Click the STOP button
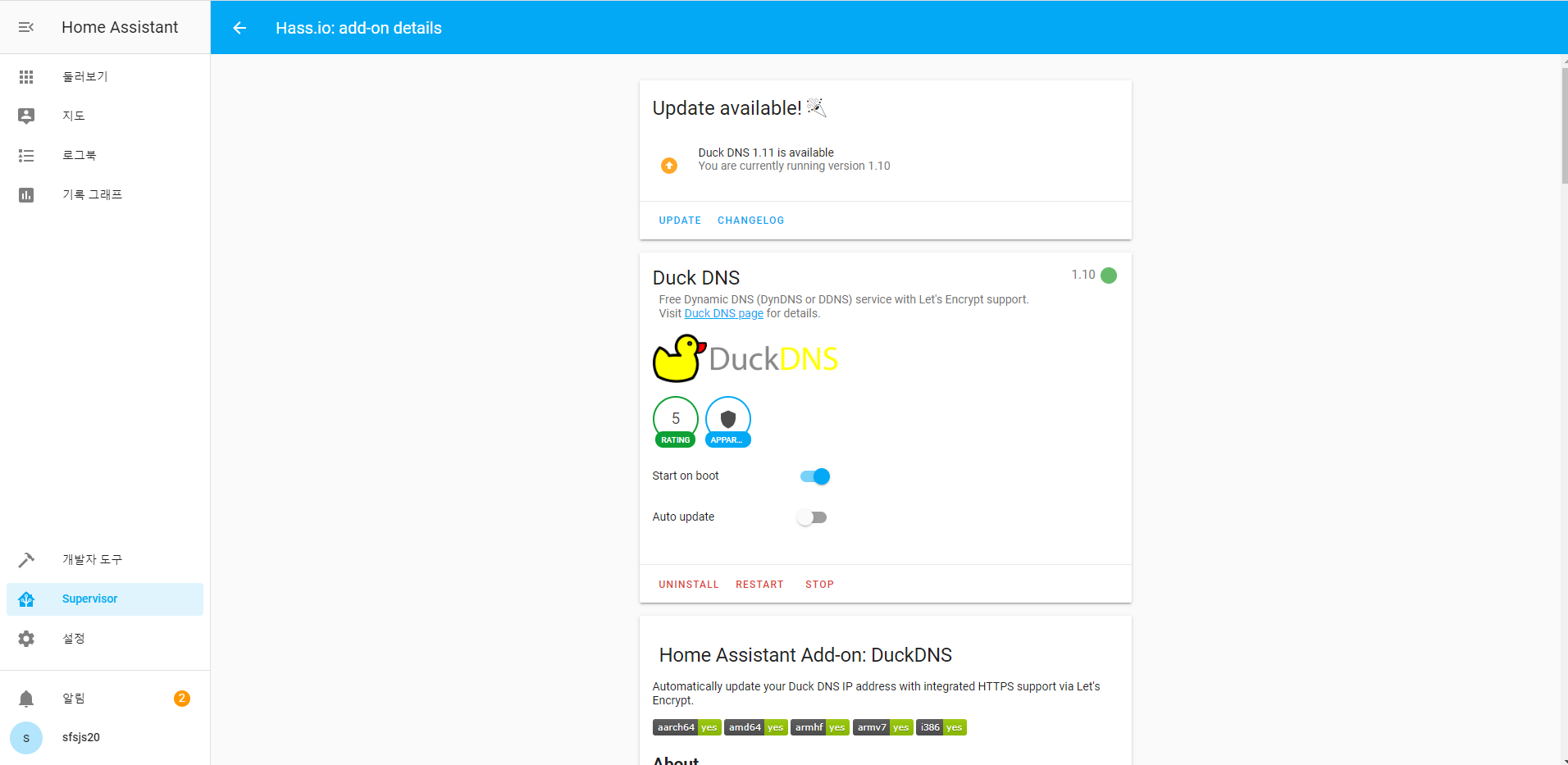1568x765 pixels. point(819,585)
